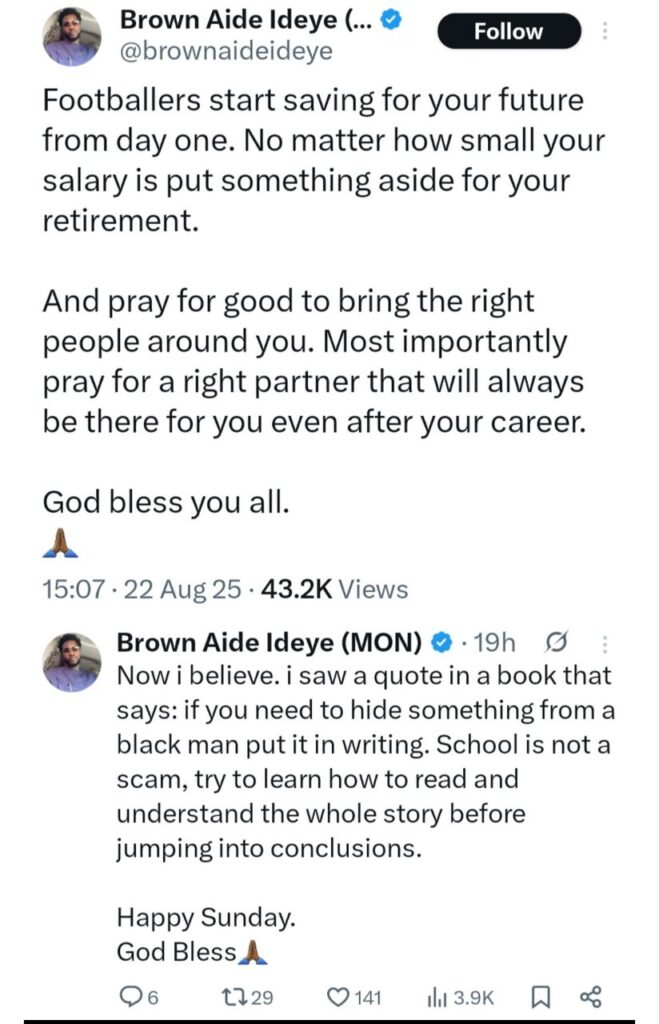
Task: Open Brown Aide Ideye top display name
Action: 246,20
